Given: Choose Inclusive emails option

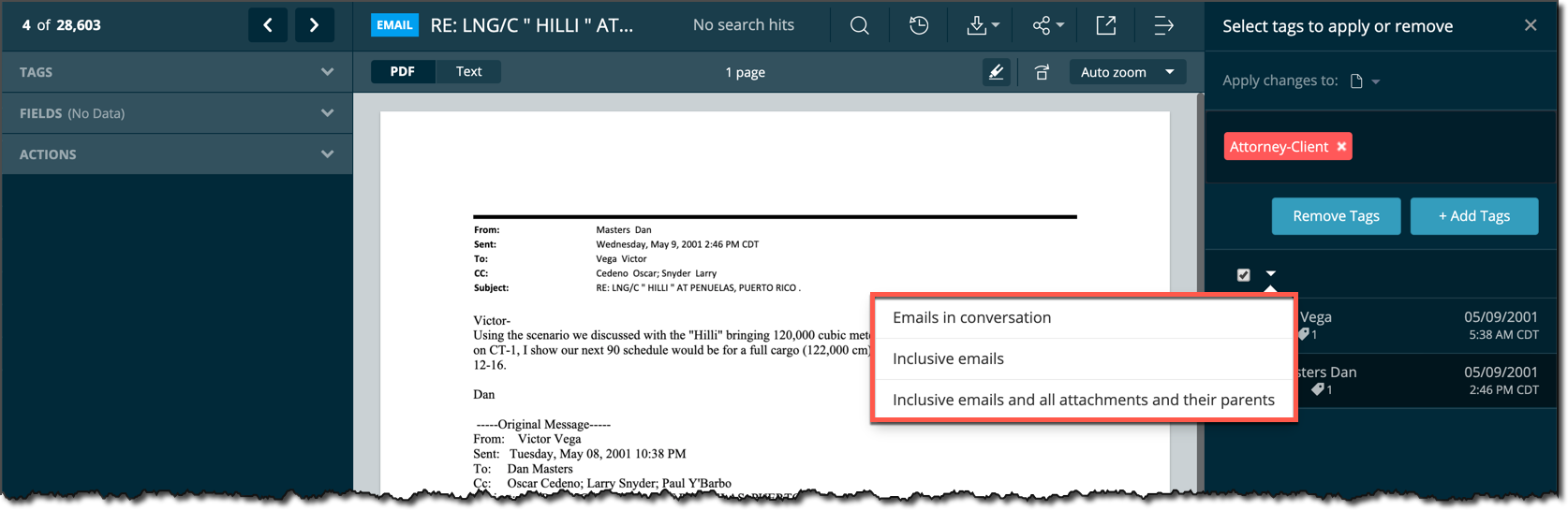Looking at the screenshot, I should coord(1084,358).
